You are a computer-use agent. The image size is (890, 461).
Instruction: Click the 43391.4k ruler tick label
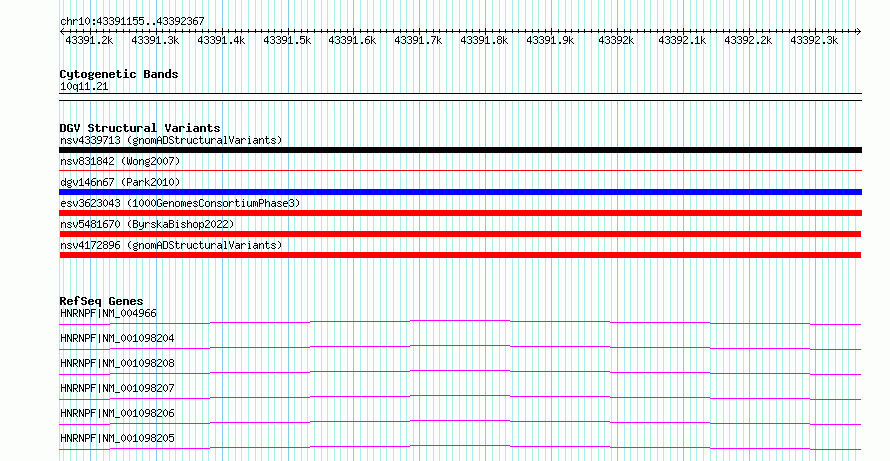221,41
